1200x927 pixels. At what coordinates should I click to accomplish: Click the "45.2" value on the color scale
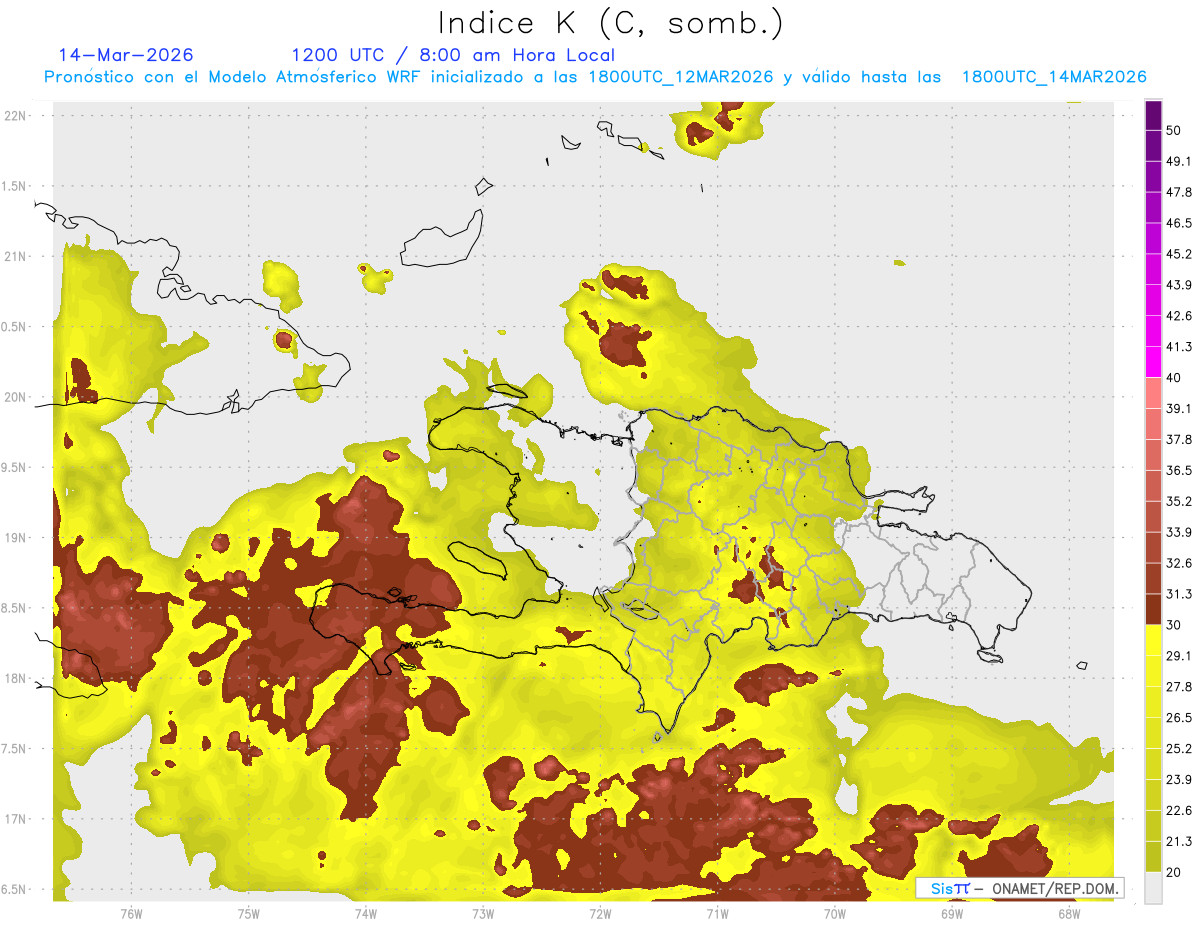click(1179, 254)
